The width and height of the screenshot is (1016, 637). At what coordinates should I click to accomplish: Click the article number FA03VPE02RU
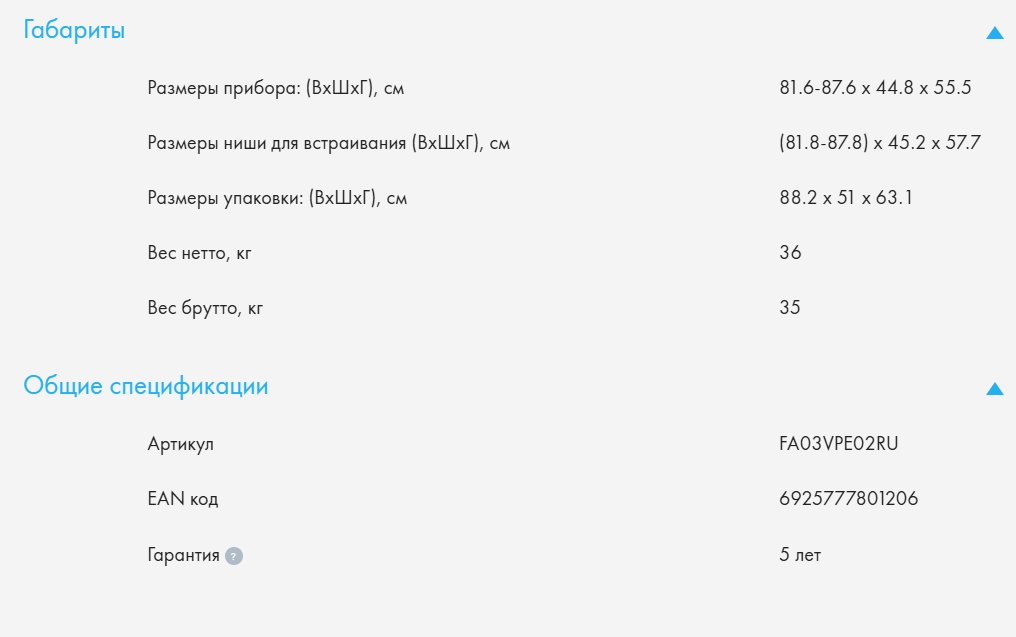pyautogui.click(x=833, y=444)
